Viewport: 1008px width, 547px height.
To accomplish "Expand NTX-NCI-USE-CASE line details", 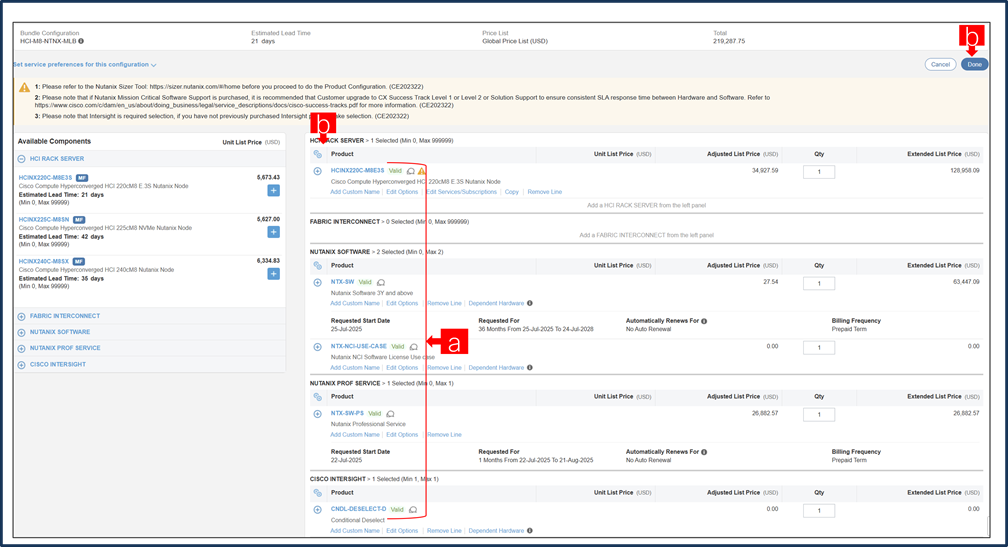I will [318, 346].
